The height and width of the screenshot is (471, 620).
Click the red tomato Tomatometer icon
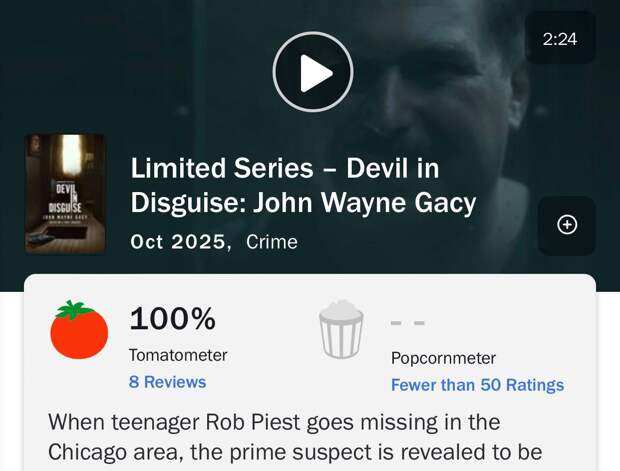(79, 330)
